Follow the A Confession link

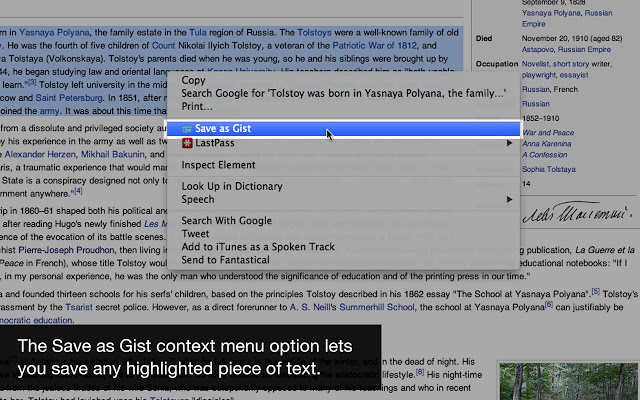point(544,155)
